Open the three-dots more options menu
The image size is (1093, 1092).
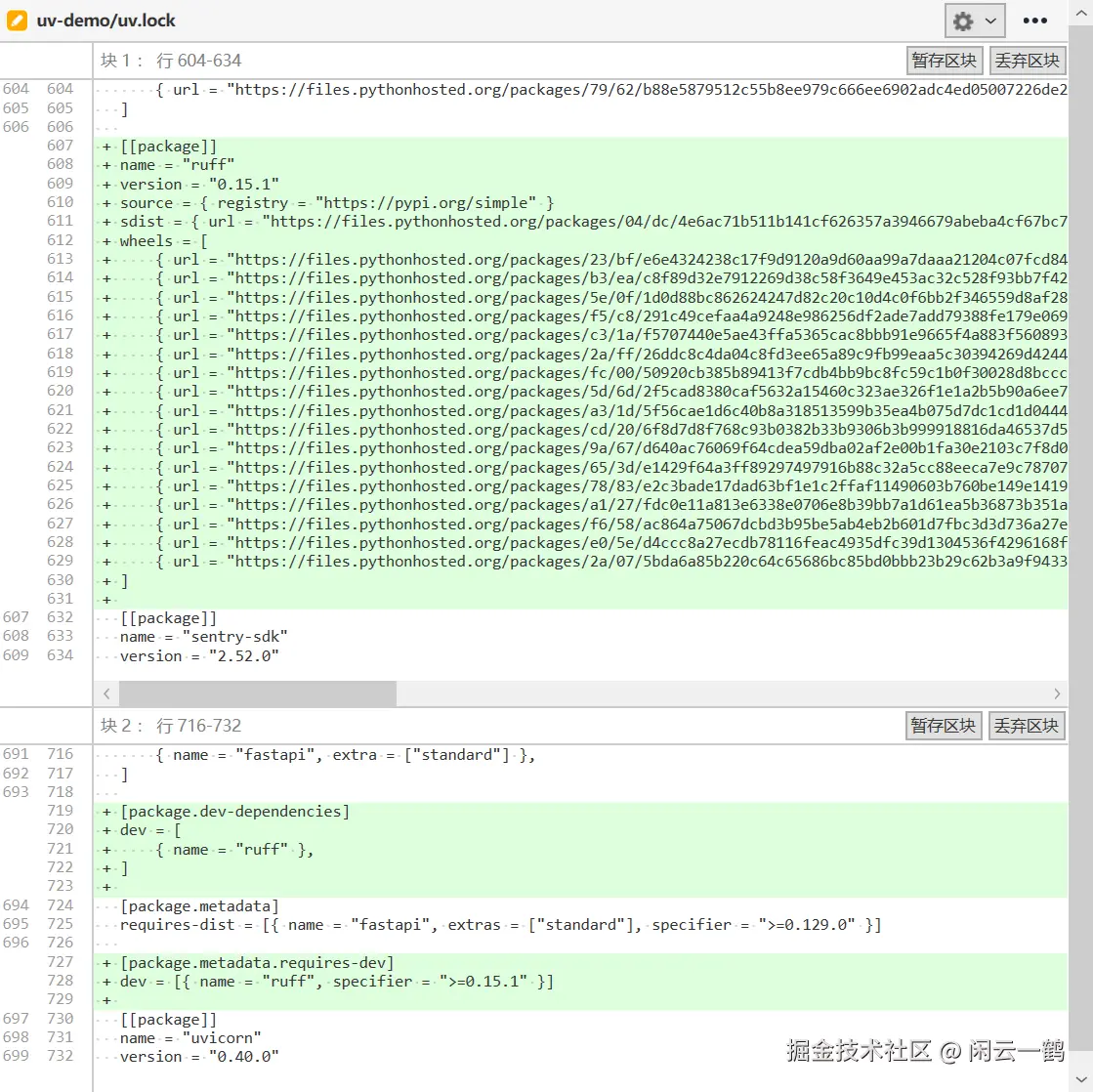click(1035, 21)
